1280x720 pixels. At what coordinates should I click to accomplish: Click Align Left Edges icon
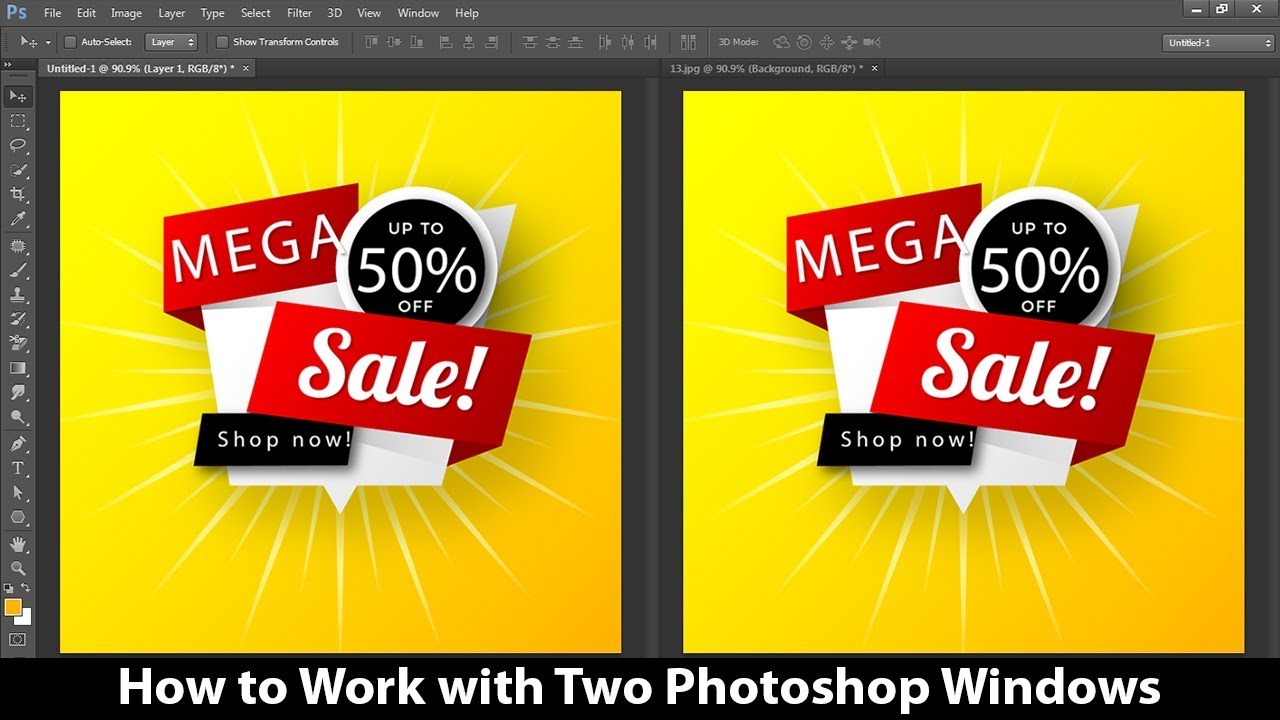446,42
